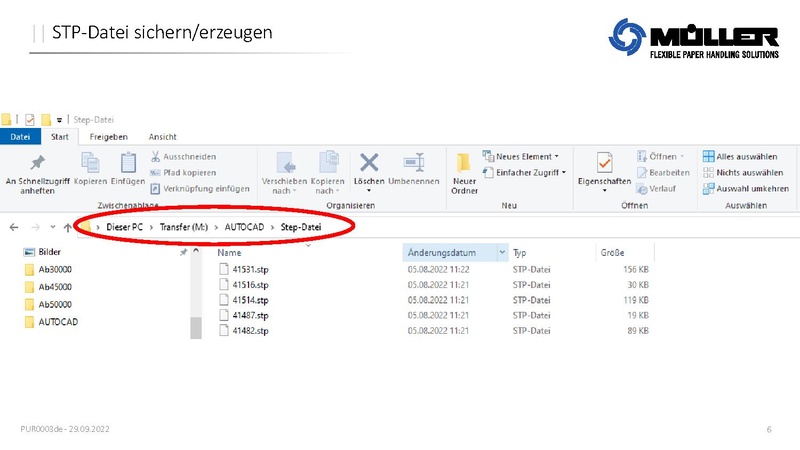Click the Umbenennen rename icon
The width and height of the screenshot is (800, 450).
tap(415, 165)
